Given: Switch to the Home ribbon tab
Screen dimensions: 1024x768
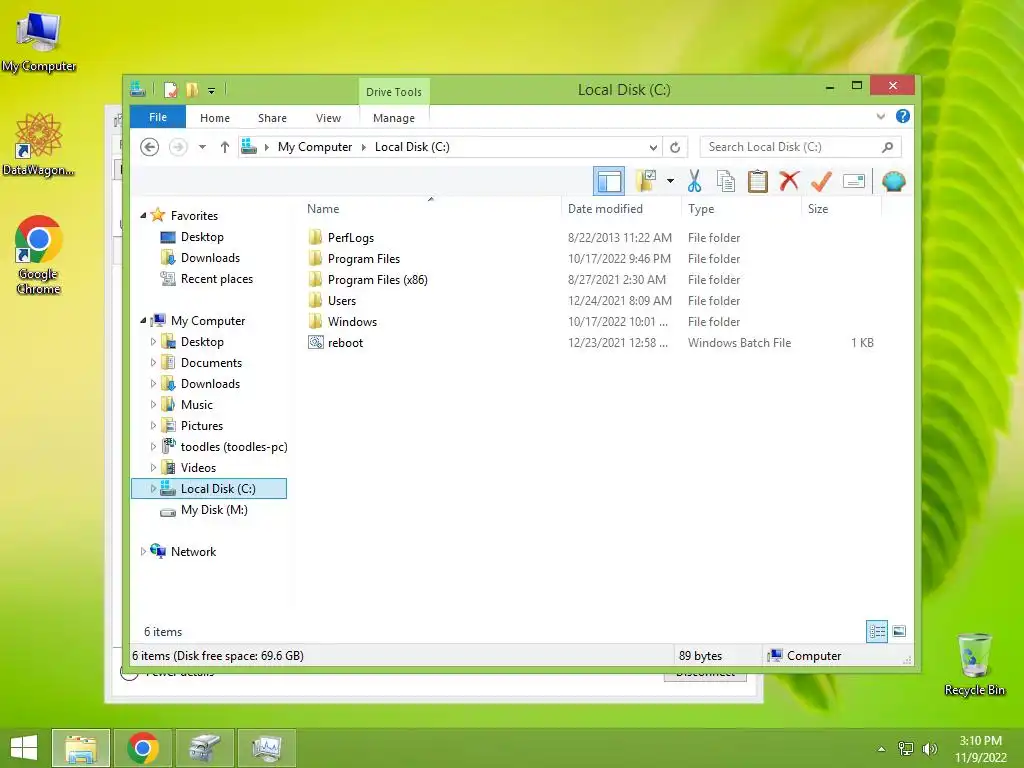Looking at the screenshot, I should click(x=215, y=118).
